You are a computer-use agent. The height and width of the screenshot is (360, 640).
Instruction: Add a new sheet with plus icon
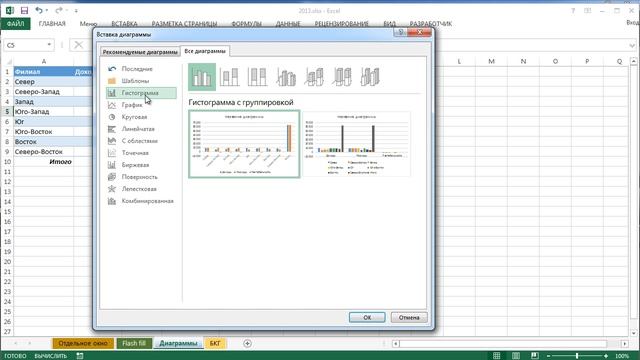coord(247,344)
